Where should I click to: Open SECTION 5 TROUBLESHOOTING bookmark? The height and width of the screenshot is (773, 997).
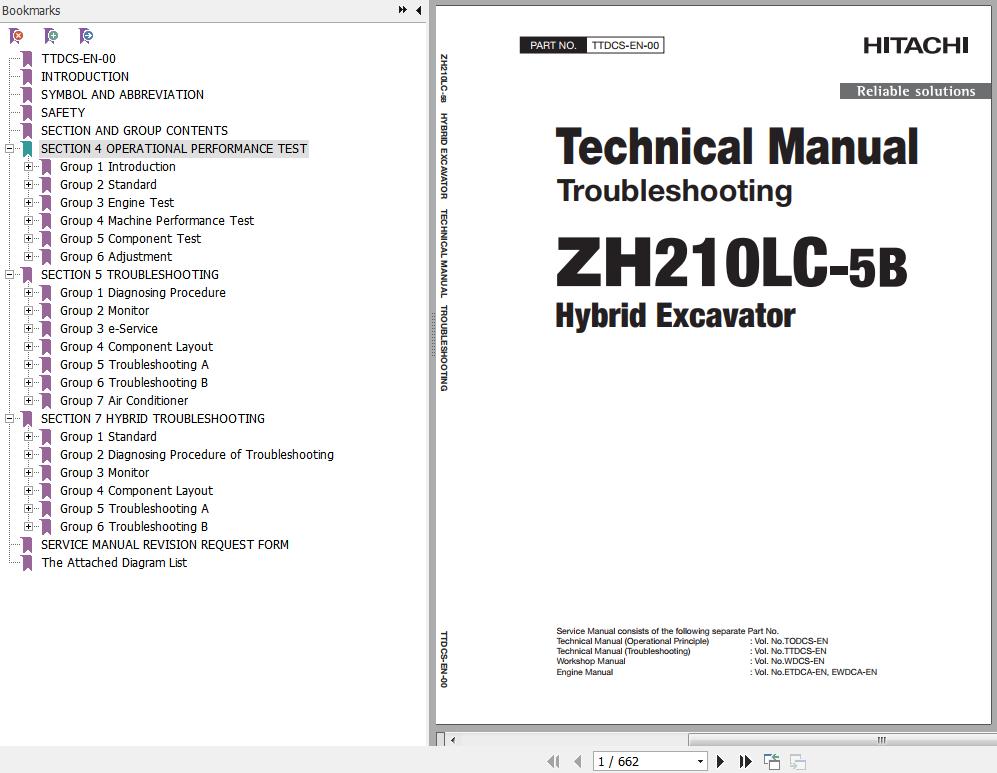[130, 275]
